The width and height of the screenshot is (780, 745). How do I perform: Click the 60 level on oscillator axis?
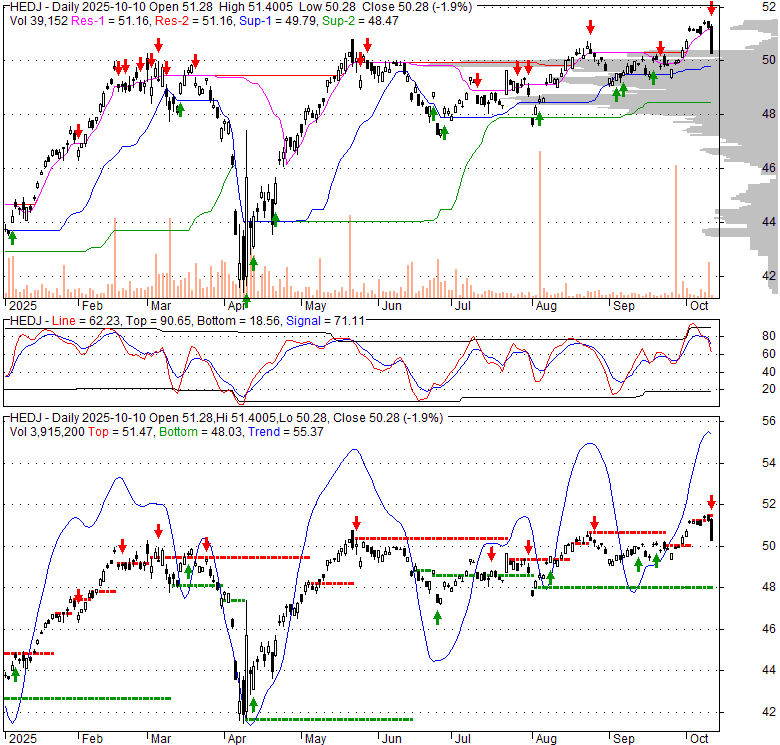click(x=769, y=354)
